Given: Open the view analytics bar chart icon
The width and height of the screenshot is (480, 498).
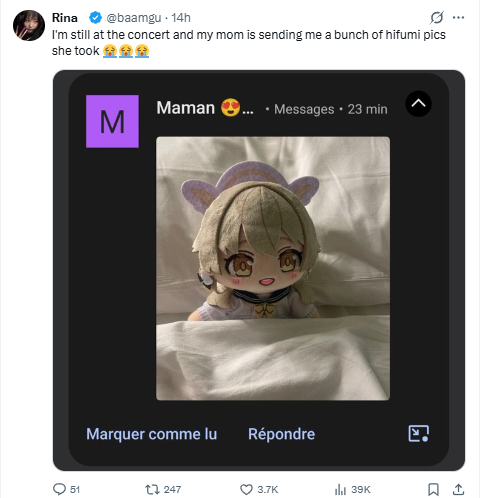Looking at the screenshot, I should point(340,489).
